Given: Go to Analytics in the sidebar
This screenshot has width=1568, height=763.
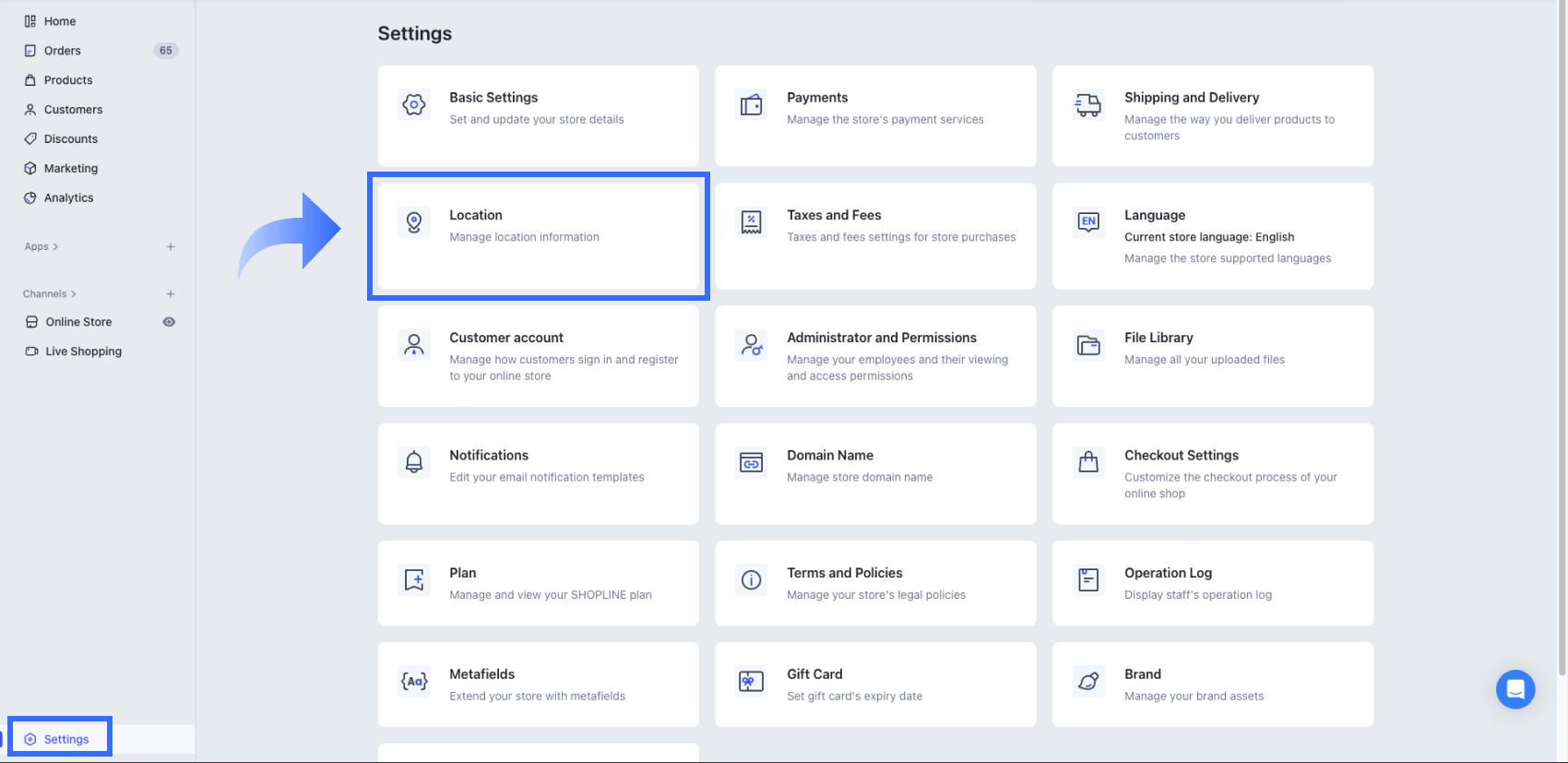Looking at the screenshot, I should (68, 198).
